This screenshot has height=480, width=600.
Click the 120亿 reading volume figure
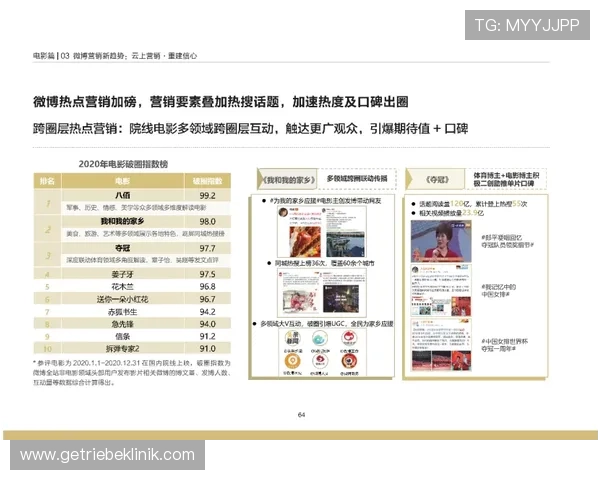pyautogui.click(x=460, y=204)
